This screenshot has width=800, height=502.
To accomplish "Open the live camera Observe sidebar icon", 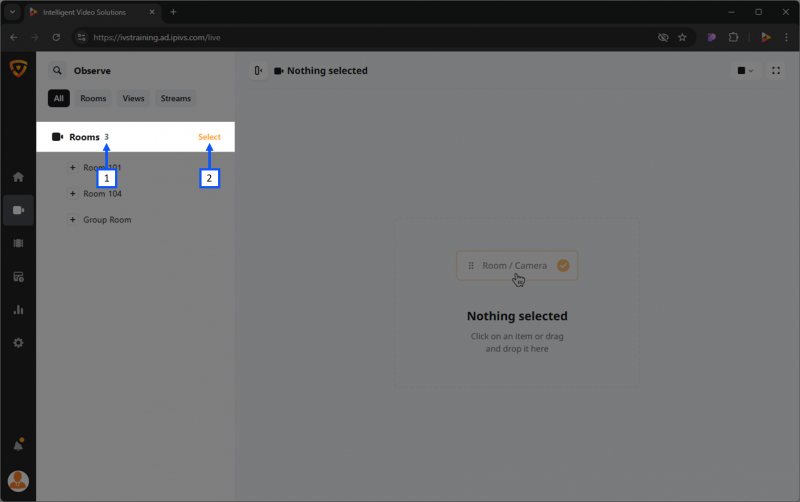I will [18, 210].
